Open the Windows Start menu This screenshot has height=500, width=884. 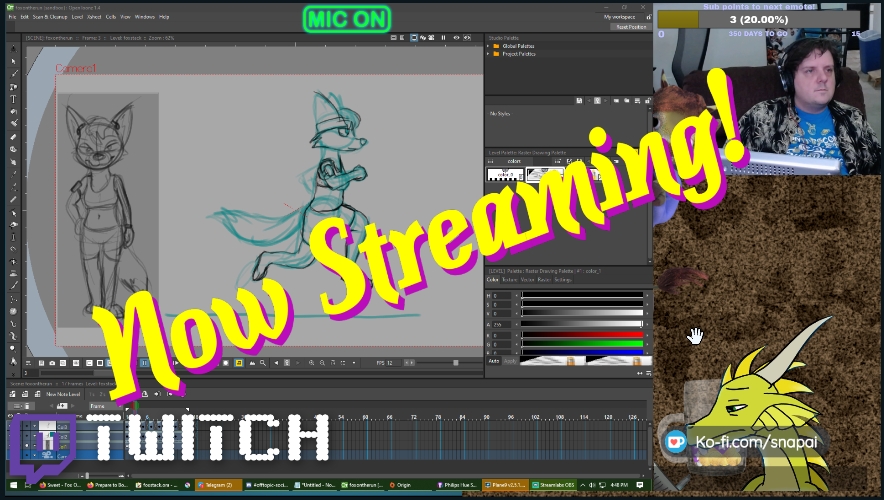click(14, 485)
